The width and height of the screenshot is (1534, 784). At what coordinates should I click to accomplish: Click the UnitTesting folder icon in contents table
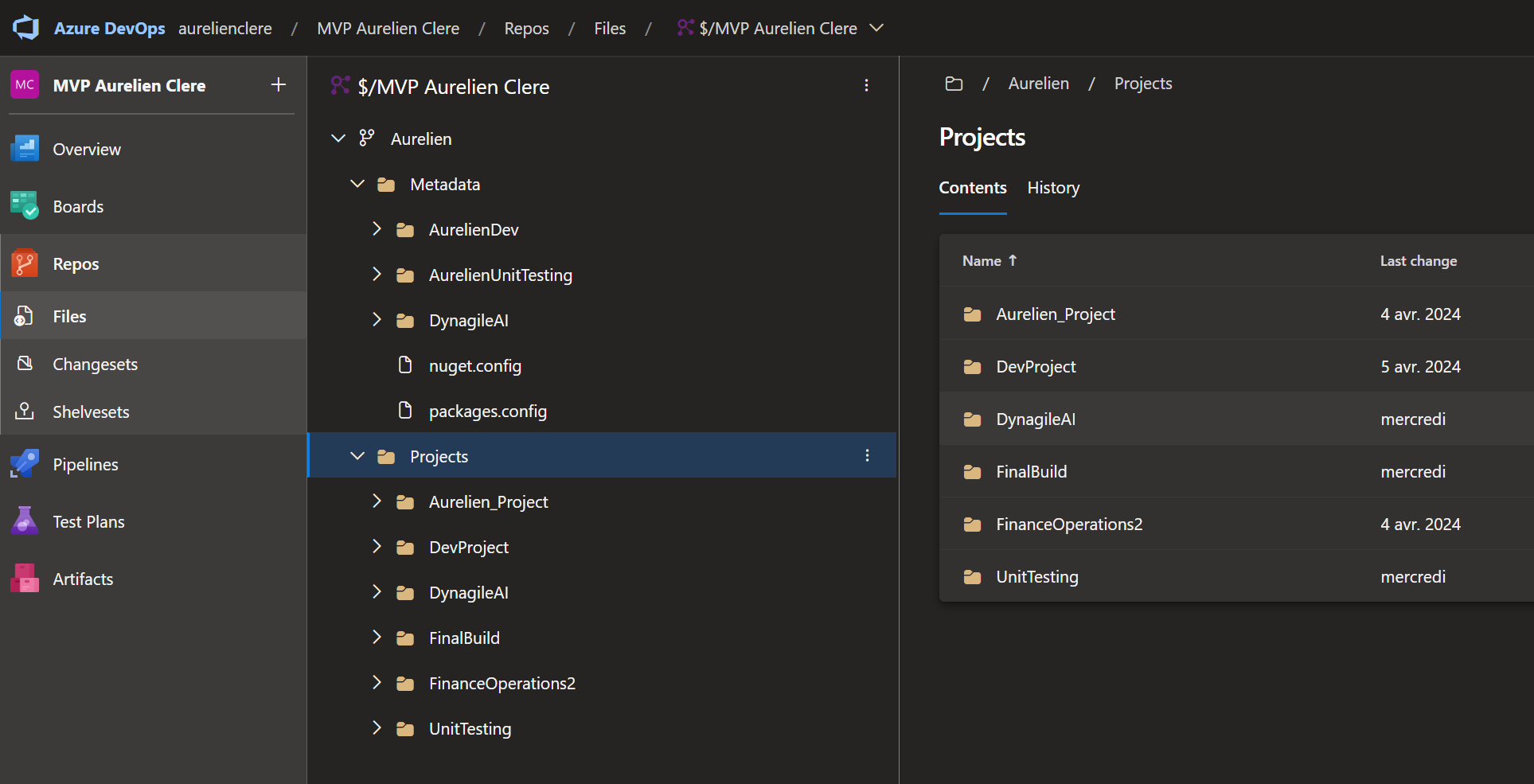[972, 577]
